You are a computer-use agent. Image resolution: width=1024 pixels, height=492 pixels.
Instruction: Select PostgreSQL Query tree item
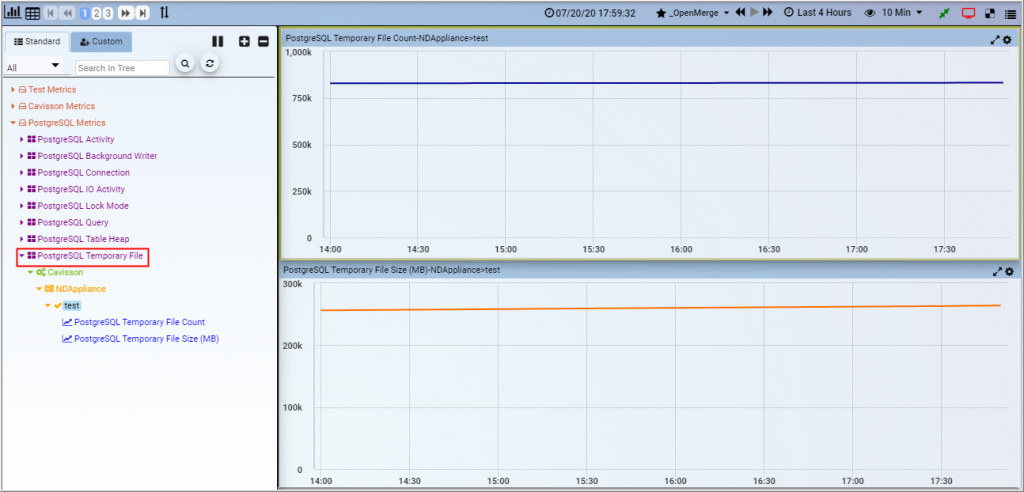73,222
